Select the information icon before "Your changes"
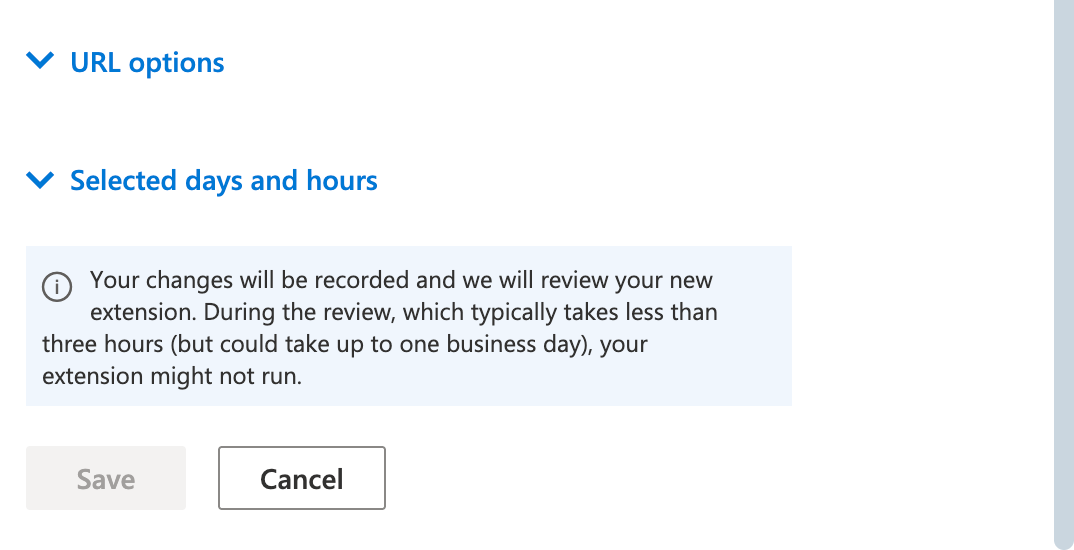The image size is (1074, 550). pos(57,287)
